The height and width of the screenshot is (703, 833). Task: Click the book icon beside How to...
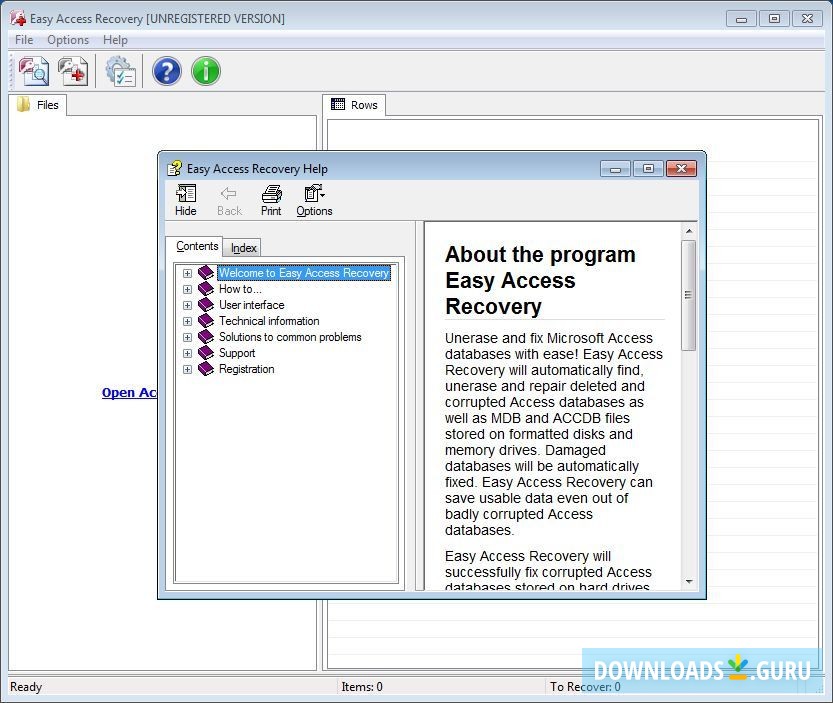(x=206, y=289)
